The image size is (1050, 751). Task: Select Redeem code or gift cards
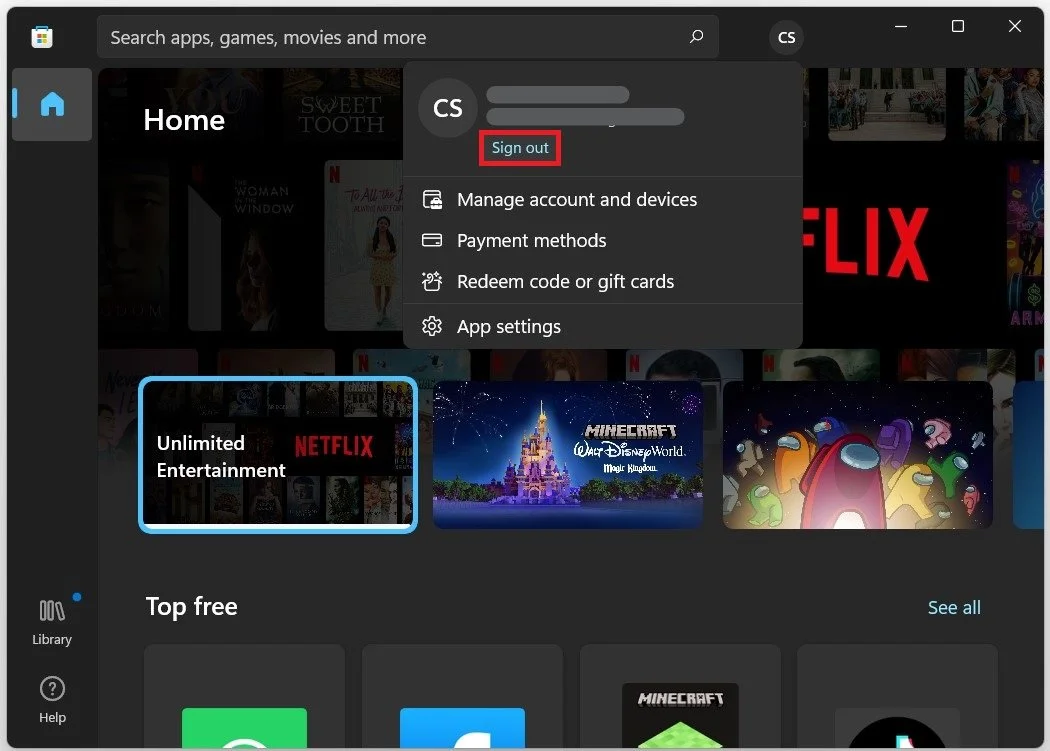click(603, 281)
